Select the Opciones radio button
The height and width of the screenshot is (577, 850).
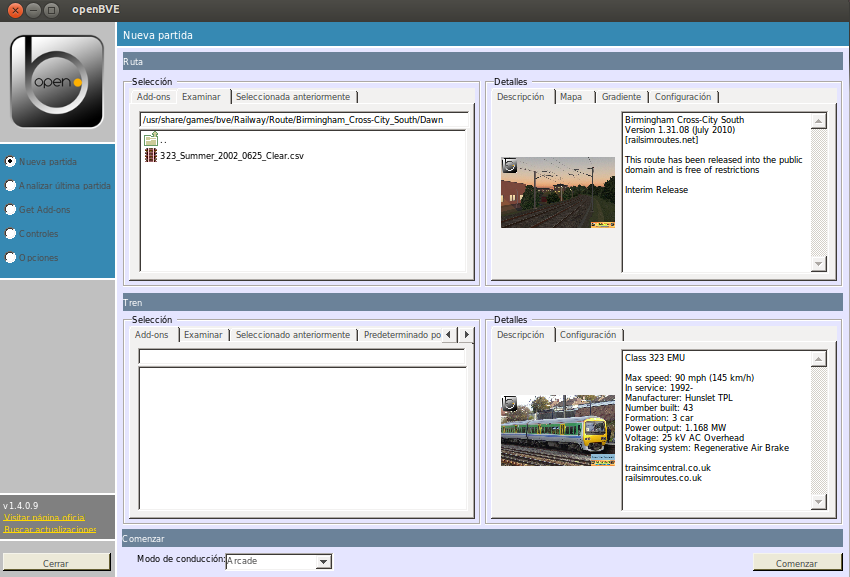[10, 258]
